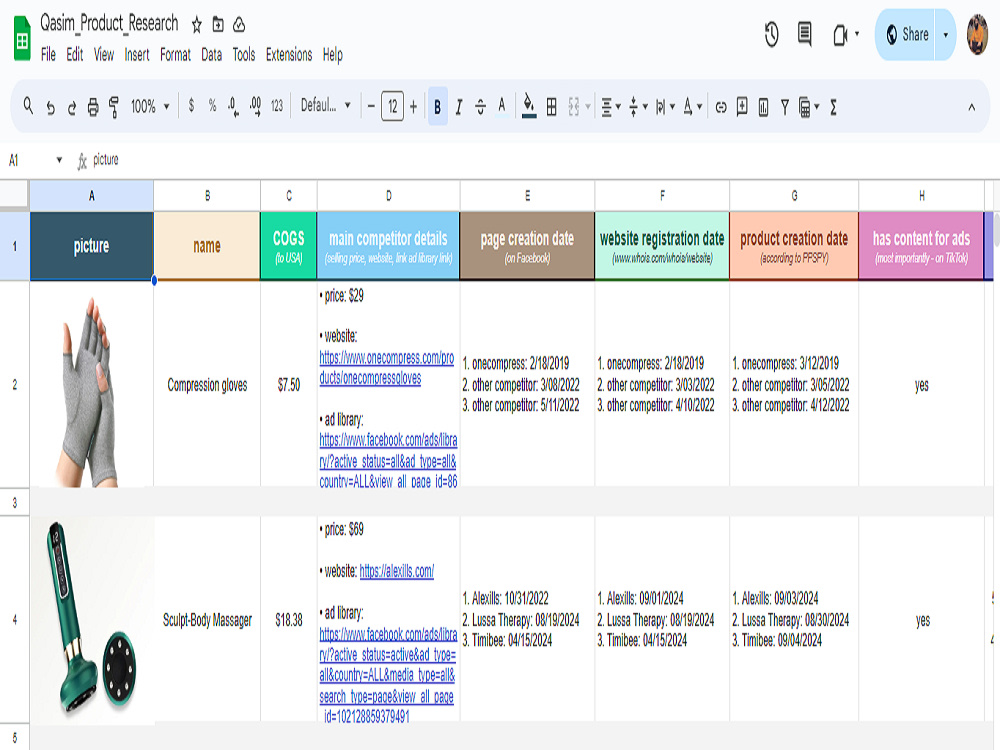Open horizontal align dropdown
Image resolution: width=1000 pixels, height=750 pixels.
pyautogui.click(x=611, y=107)
